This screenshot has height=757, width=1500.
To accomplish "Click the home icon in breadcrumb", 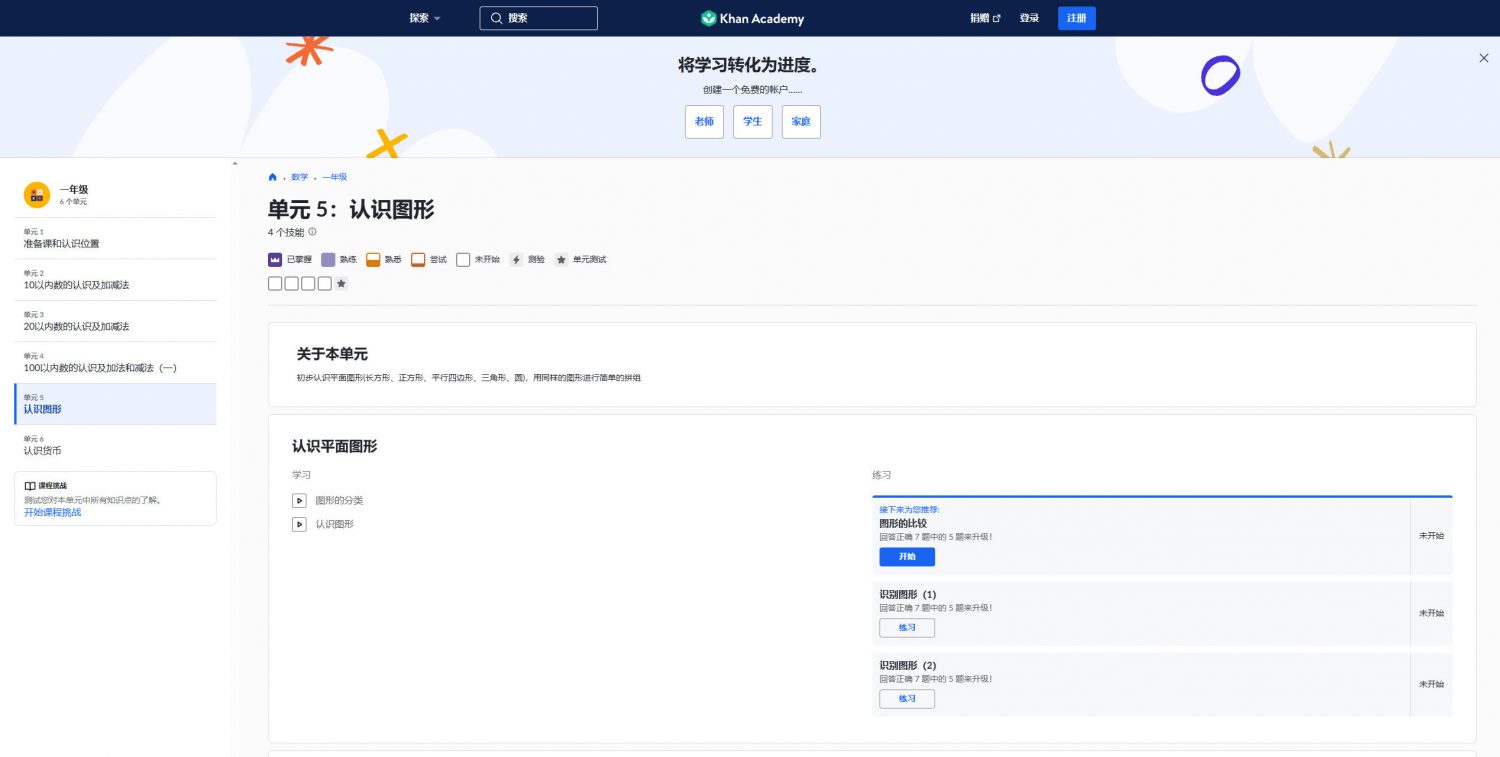I will (x=272, y=177).
